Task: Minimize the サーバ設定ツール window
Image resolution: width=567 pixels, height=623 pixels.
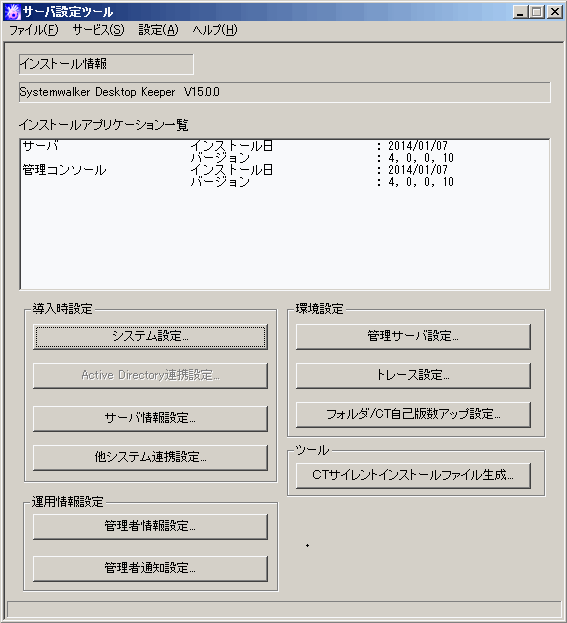Action: 520,12
